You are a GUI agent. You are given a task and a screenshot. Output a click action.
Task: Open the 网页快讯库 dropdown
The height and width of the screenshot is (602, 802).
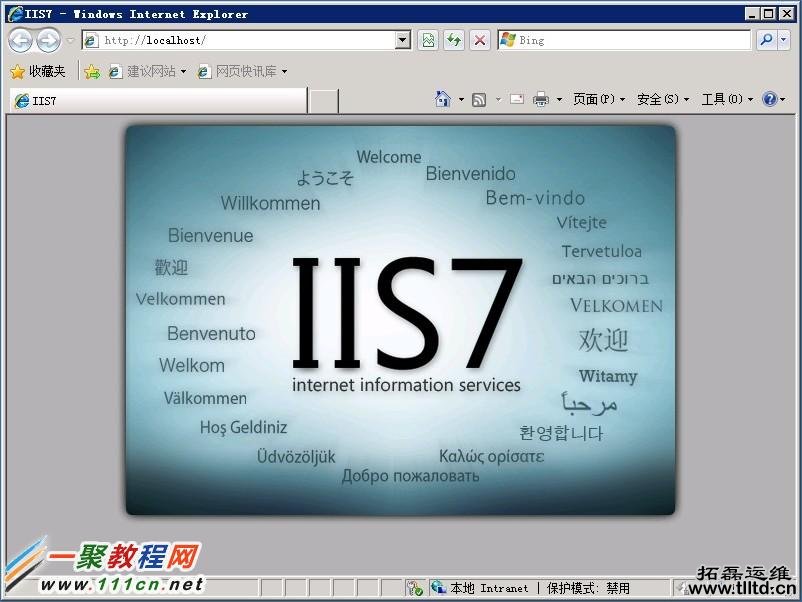tap(243, 71)
